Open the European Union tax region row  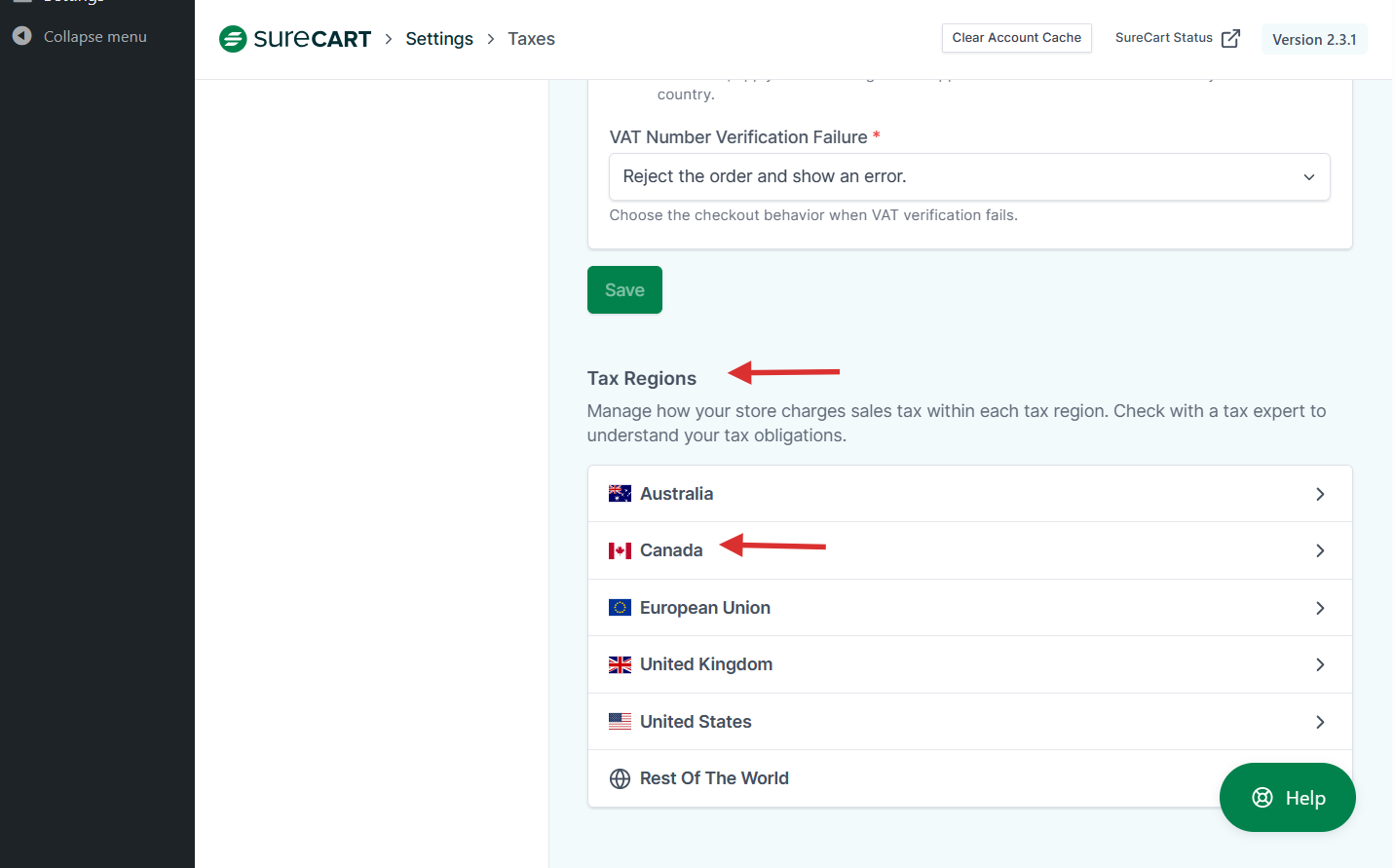tap(968, 608)
